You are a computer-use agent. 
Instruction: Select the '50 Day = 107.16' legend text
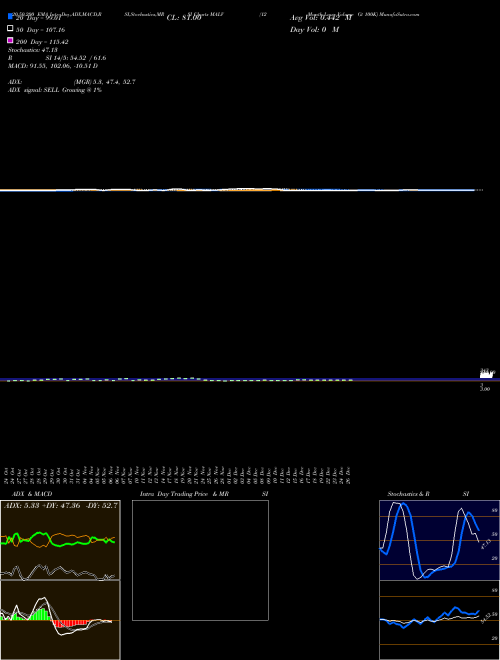pos(40,30)
